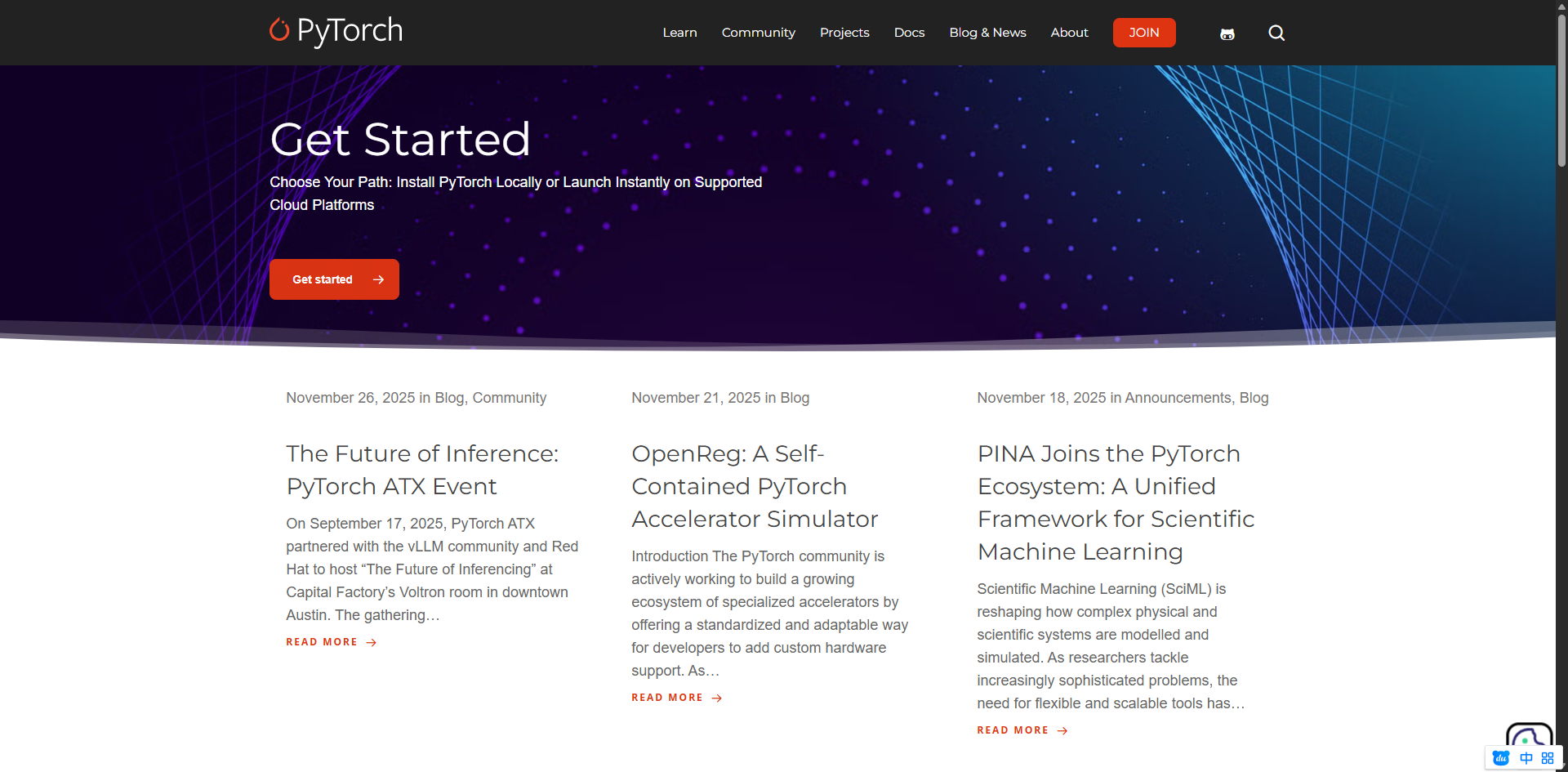Toggle Chinese input mode 中 icon
Screen dimensions: 1568x772
point(1526,758)
